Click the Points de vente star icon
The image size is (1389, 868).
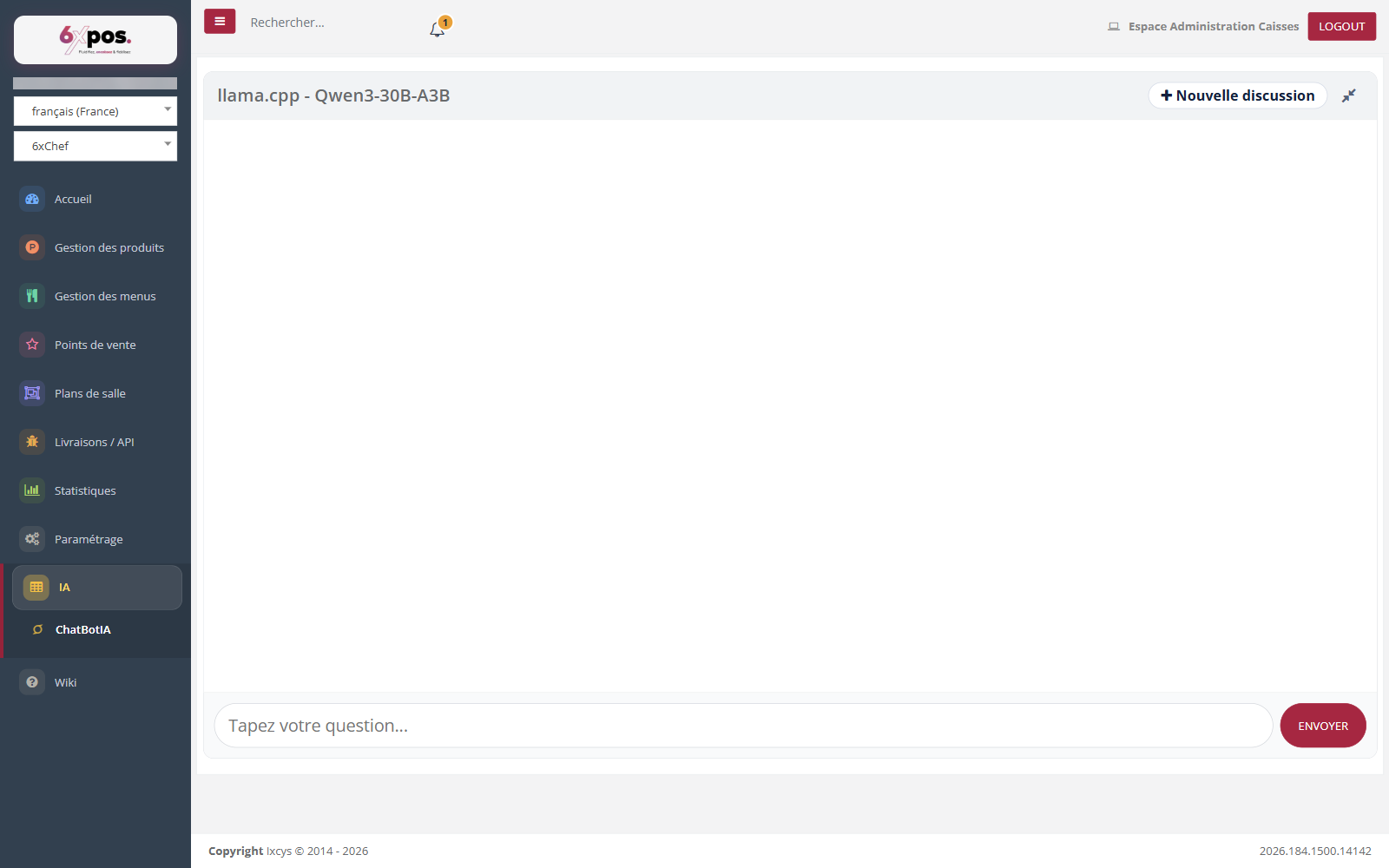(x=32, y=345)
